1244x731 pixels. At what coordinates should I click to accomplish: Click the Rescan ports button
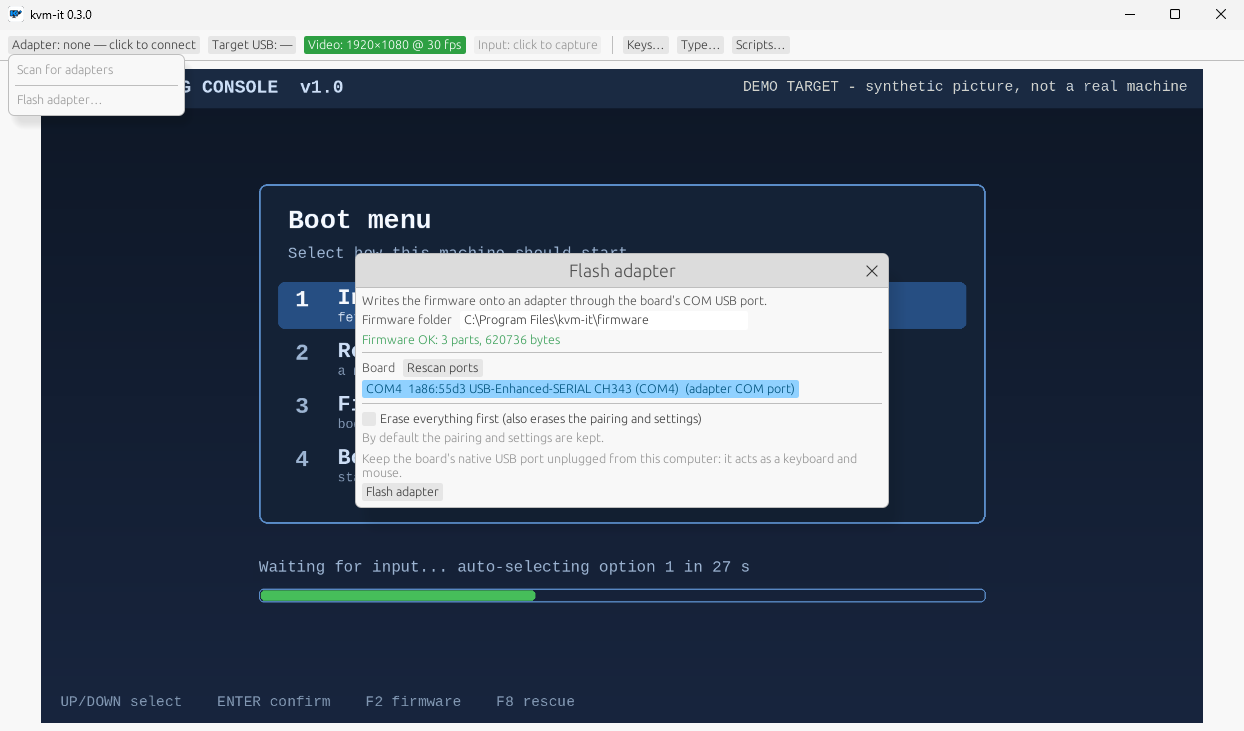click(443, 368)
